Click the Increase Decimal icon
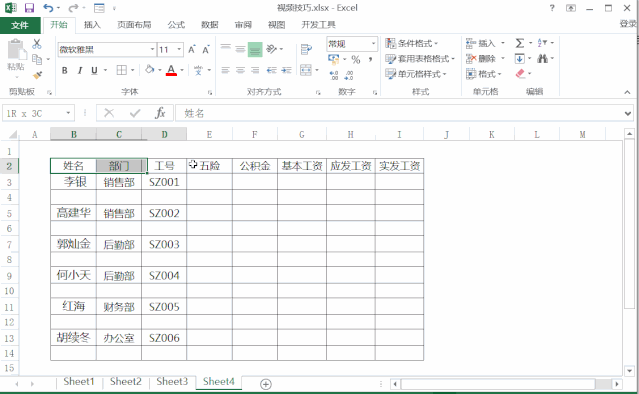The height and width of the screenshot is (394, 639). click(x=334, y=75)
